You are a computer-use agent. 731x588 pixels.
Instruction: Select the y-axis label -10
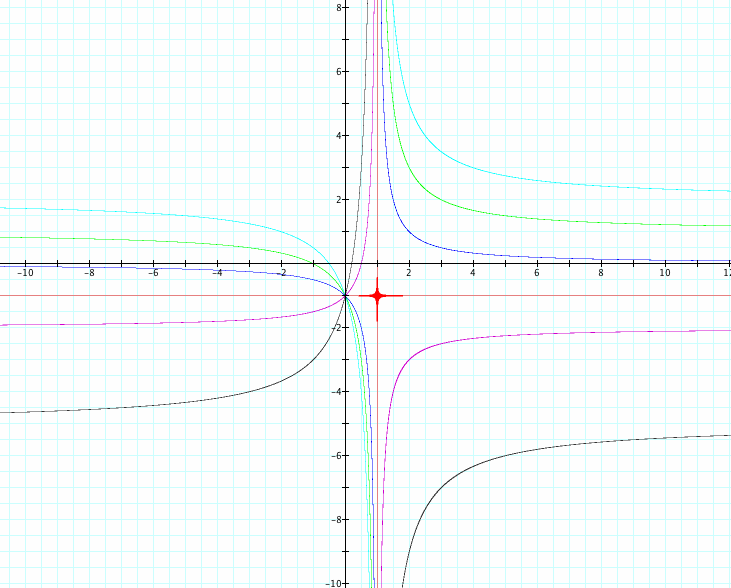(334, 583)
